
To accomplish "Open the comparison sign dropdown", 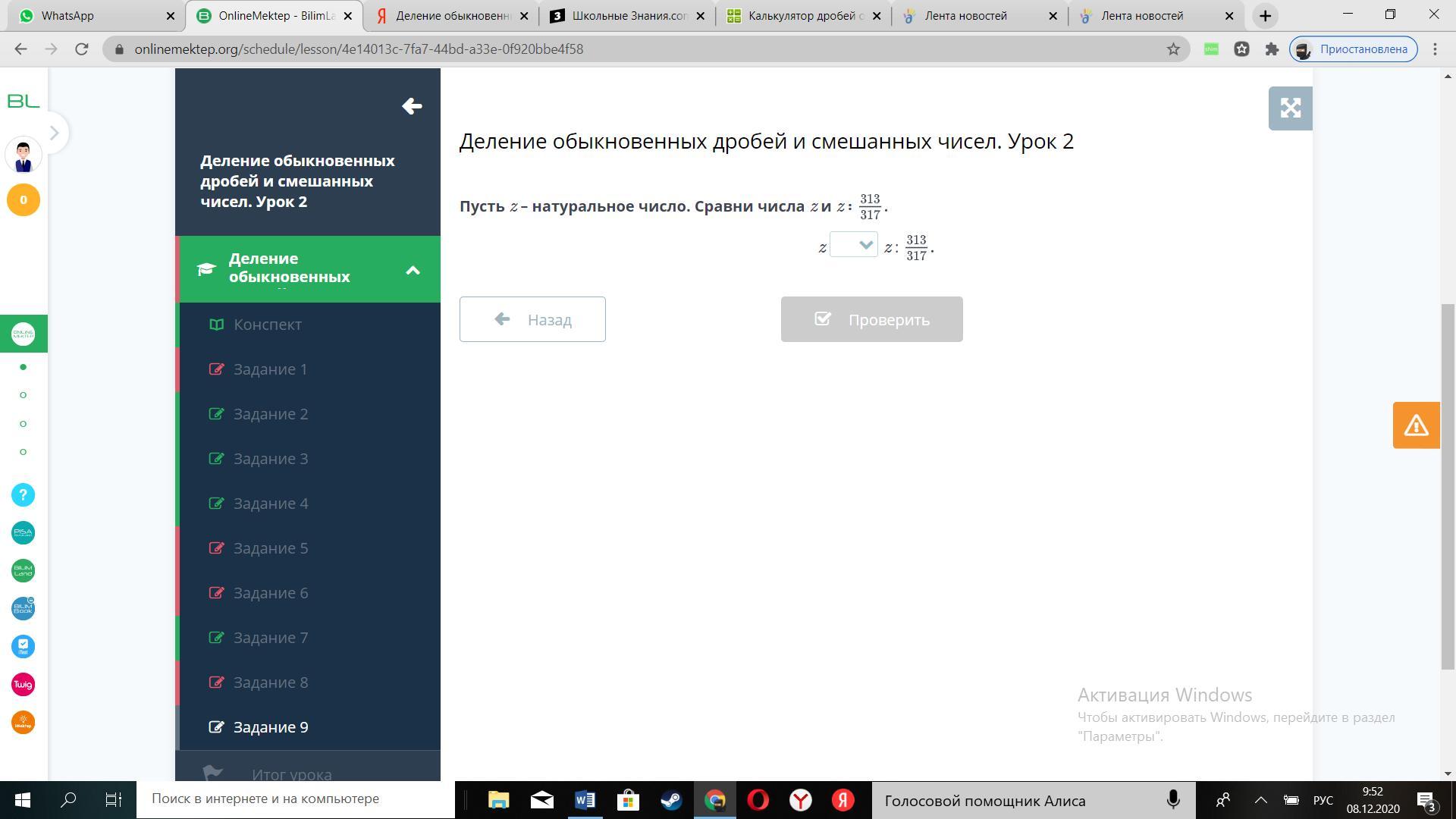I will coord(854,245).
